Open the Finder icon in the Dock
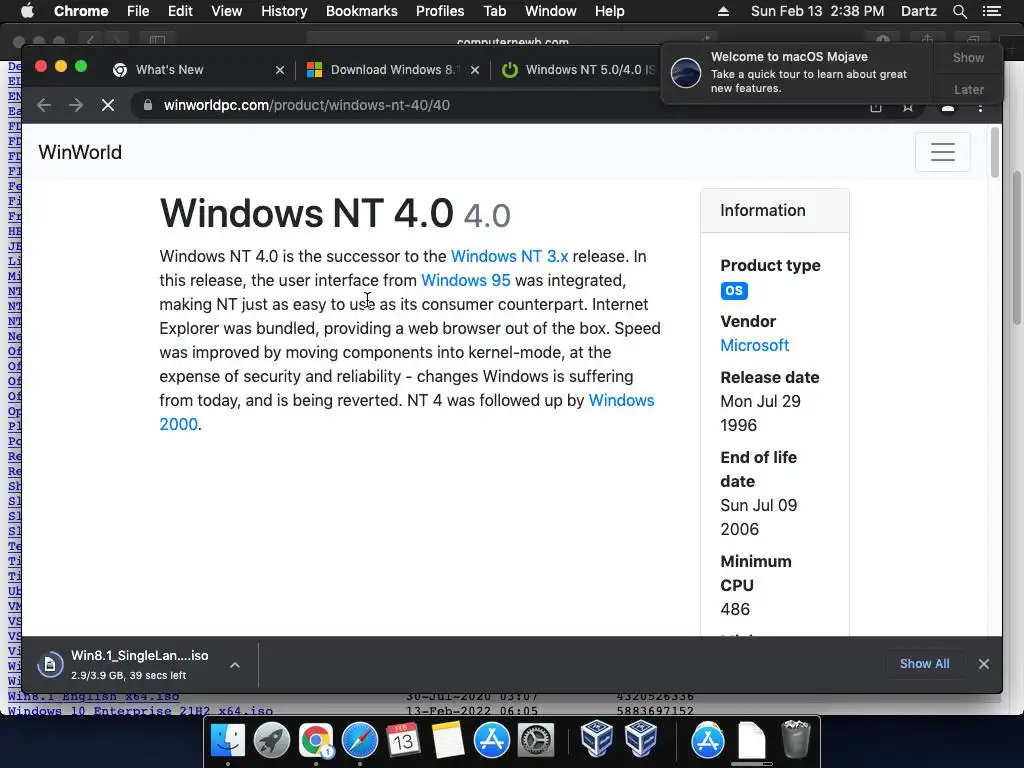The image size is (1024, 768). [x=228, y=740]
